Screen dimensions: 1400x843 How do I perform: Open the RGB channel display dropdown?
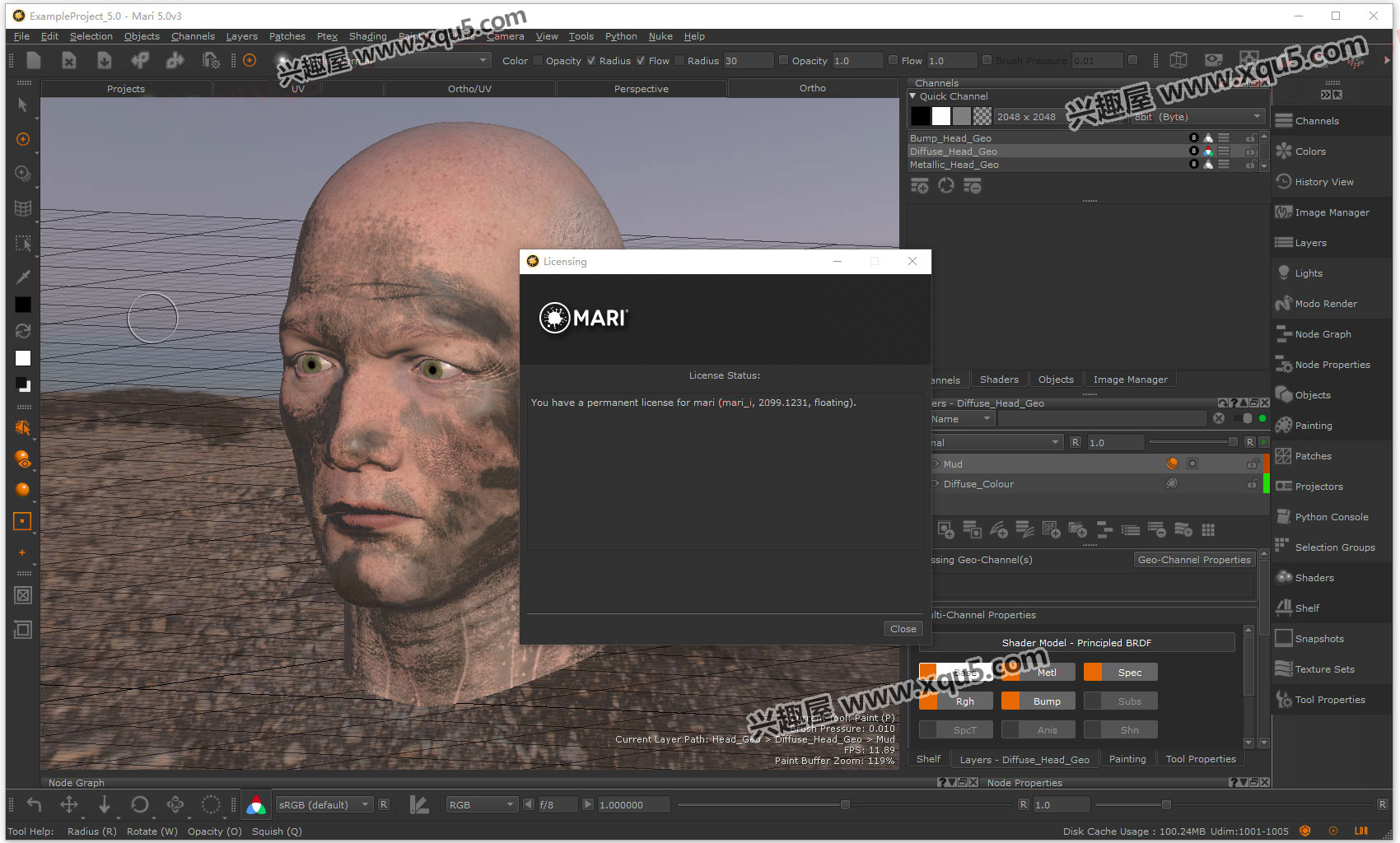[482, 804]
